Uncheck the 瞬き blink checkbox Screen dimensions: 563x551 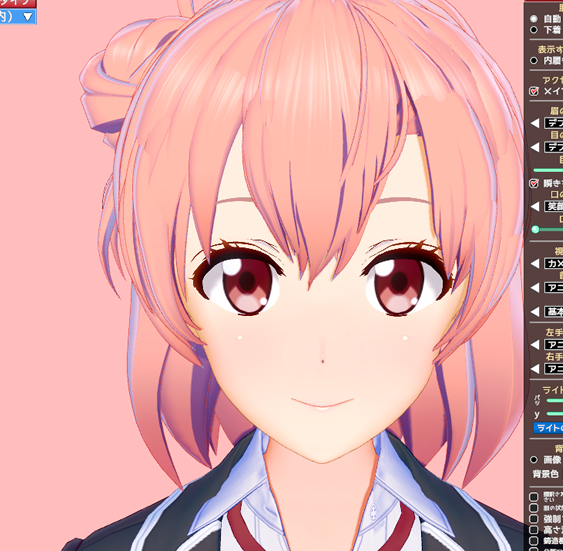coord(534,183)
